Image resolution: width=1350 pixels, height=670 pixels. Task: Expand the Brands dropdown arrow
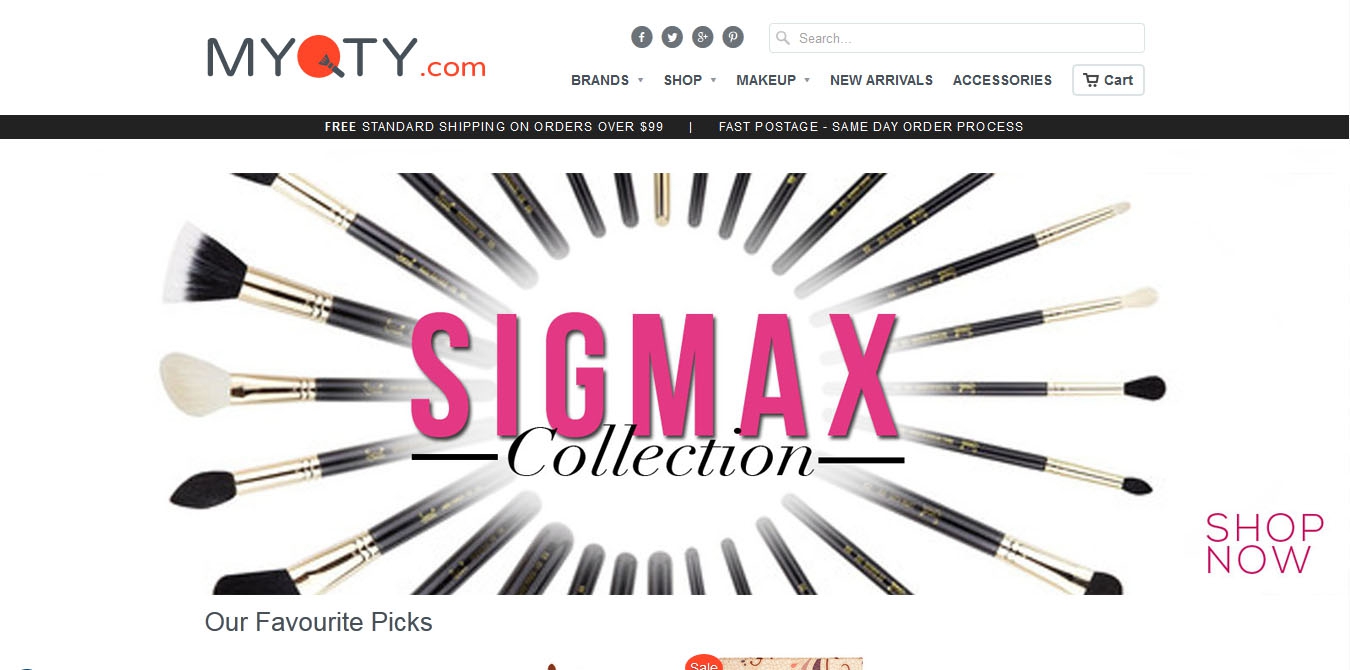(x=640, y=80)
